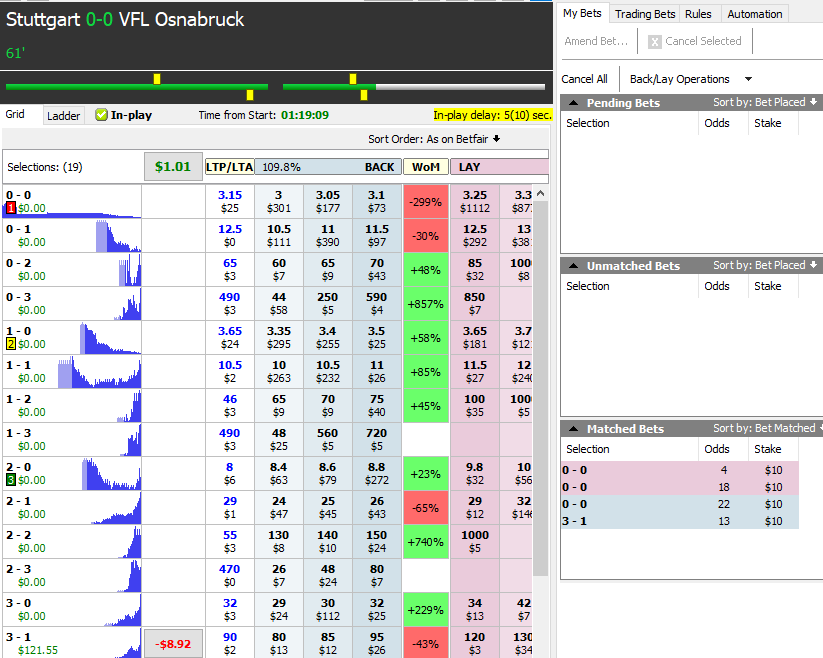Click the LAY column header

coord(499,167)
